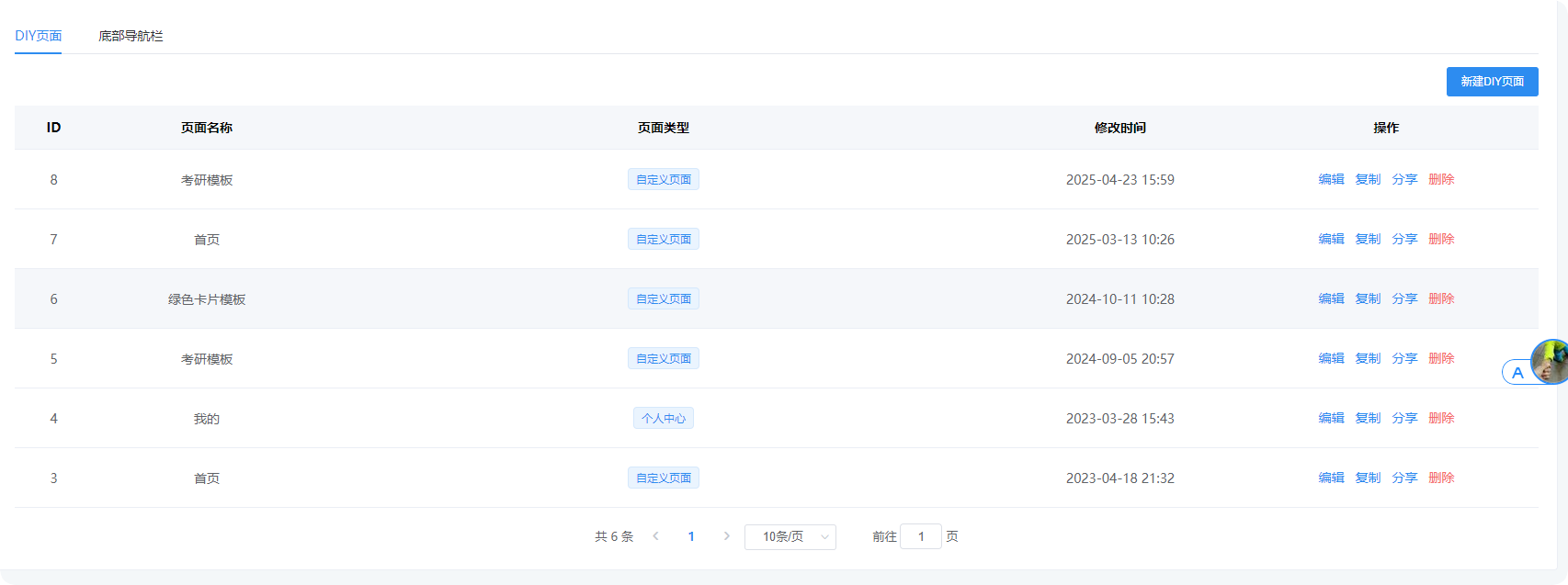1568x585 pixels.
Task: Delete the ID 7 首页 page
Action: click(1441, 239)
